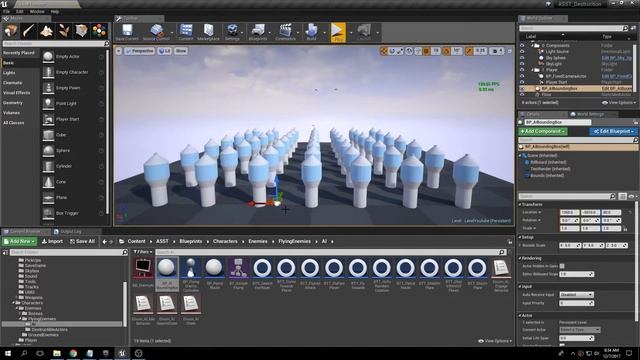Click Add Component button
Screen dimensions: 640x360
(x=543, y=131)
